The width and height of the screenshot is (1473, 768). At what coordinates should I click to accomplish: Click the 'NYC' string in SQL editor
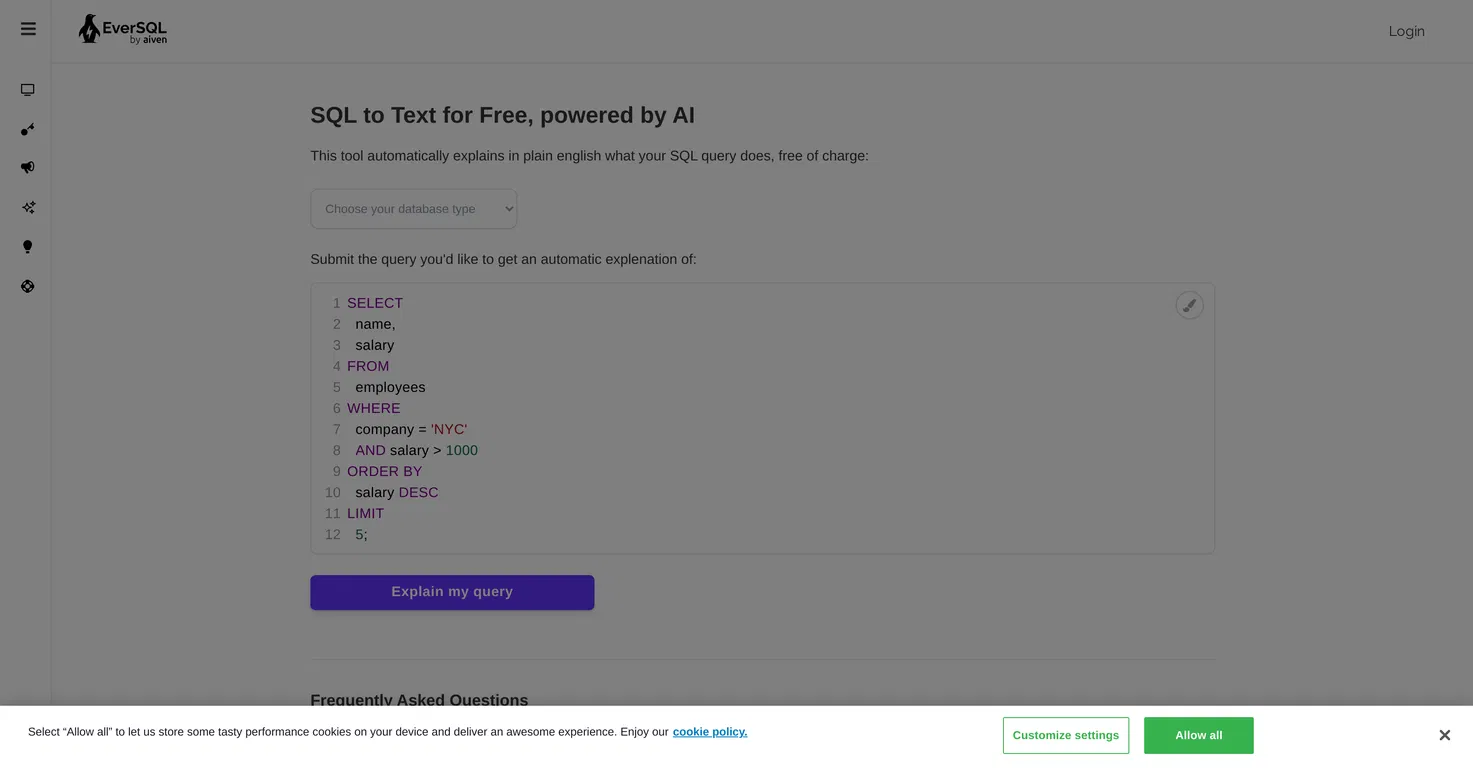pos(449,429)
